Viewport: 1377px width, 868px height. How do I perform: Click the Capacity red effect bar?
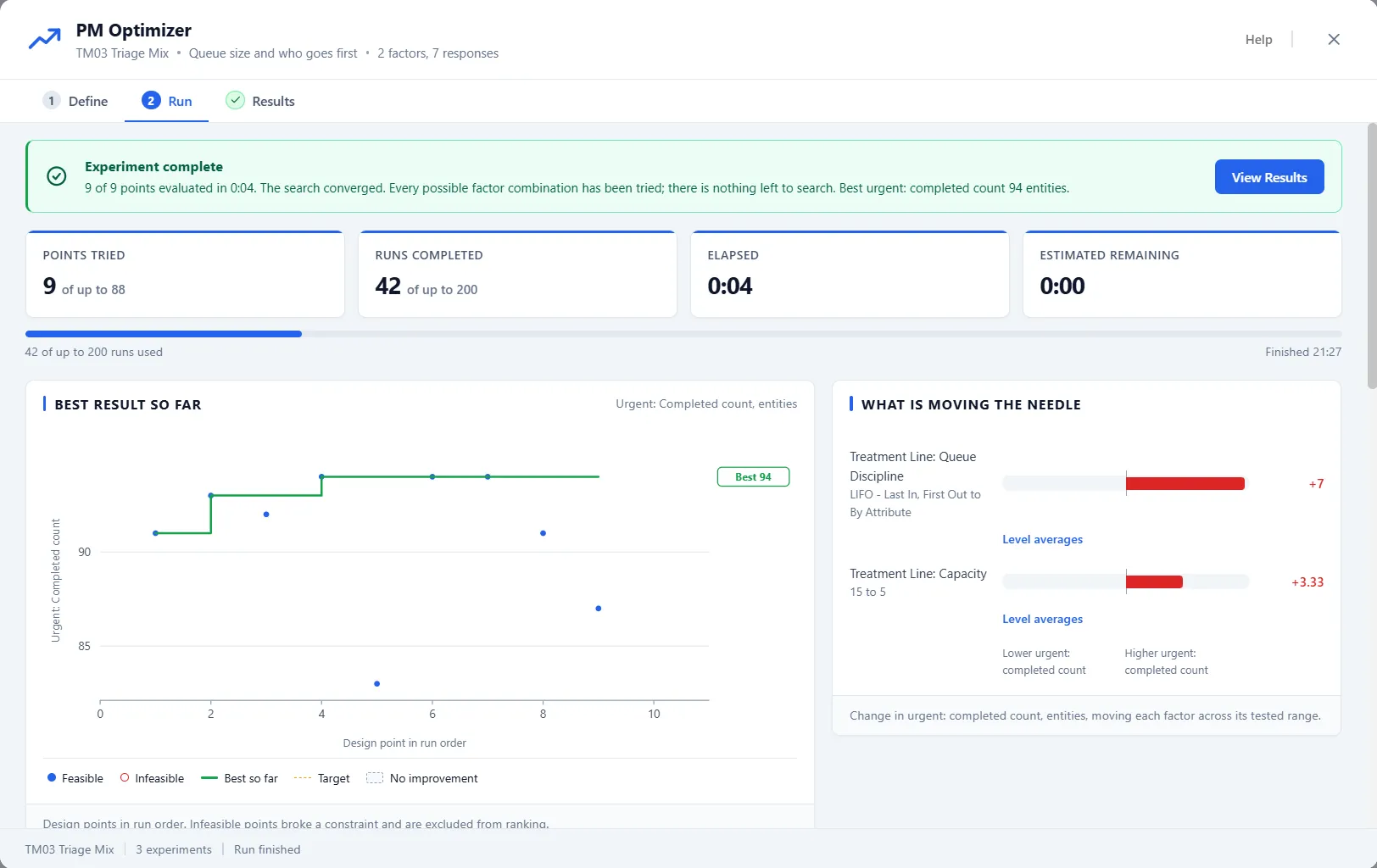tap(1154, 582)
